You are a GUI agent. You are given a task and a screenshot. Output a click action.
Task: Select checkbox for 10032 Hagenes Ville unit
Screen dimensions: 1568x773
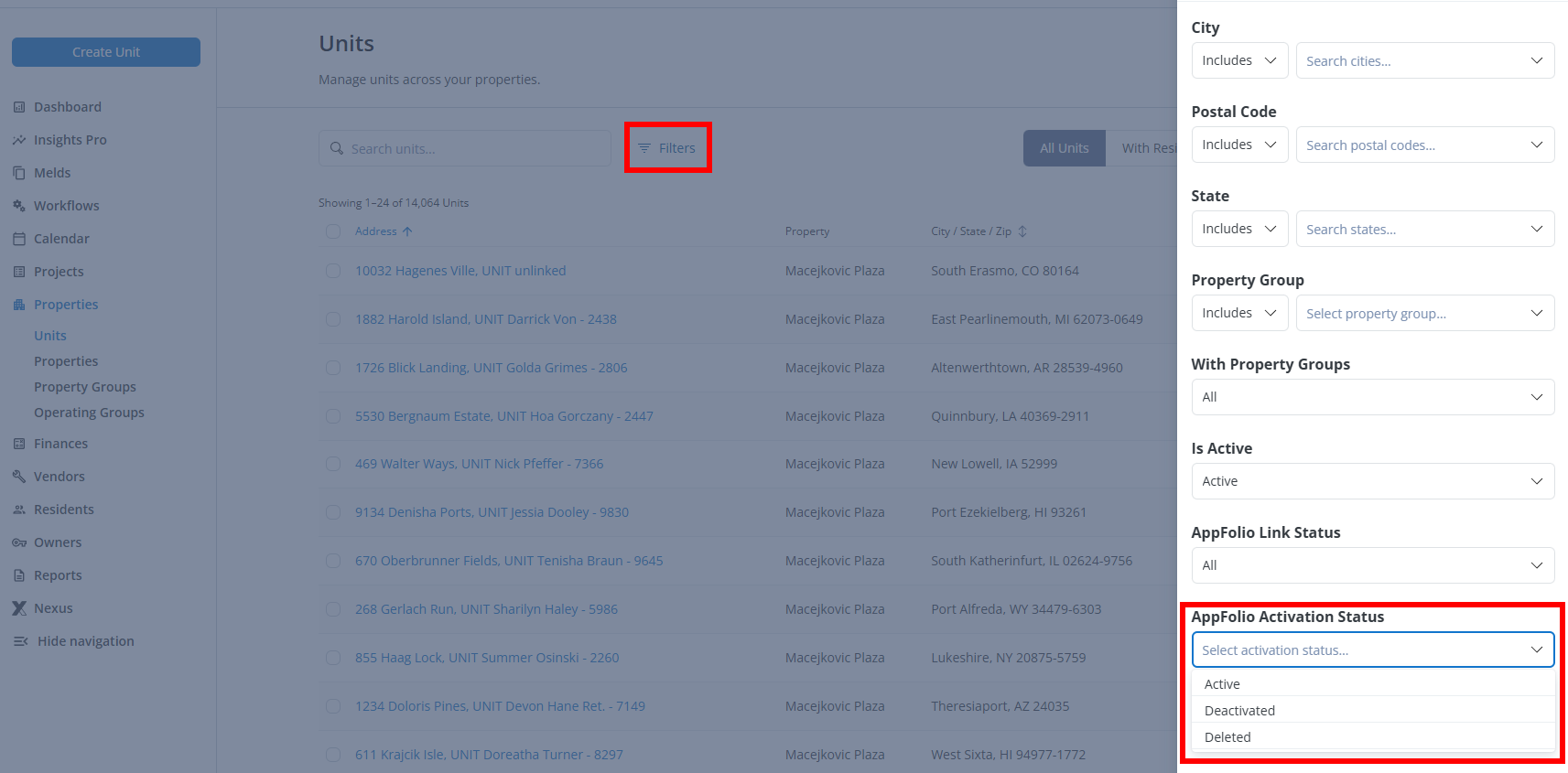333,271
